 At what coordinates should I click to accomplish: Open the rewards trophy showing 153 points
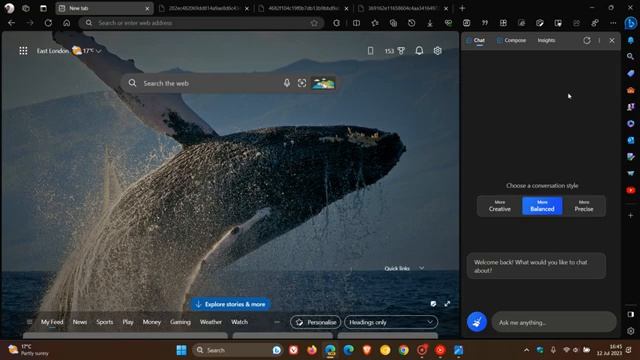pyautogui.click(x=395, y=51)
